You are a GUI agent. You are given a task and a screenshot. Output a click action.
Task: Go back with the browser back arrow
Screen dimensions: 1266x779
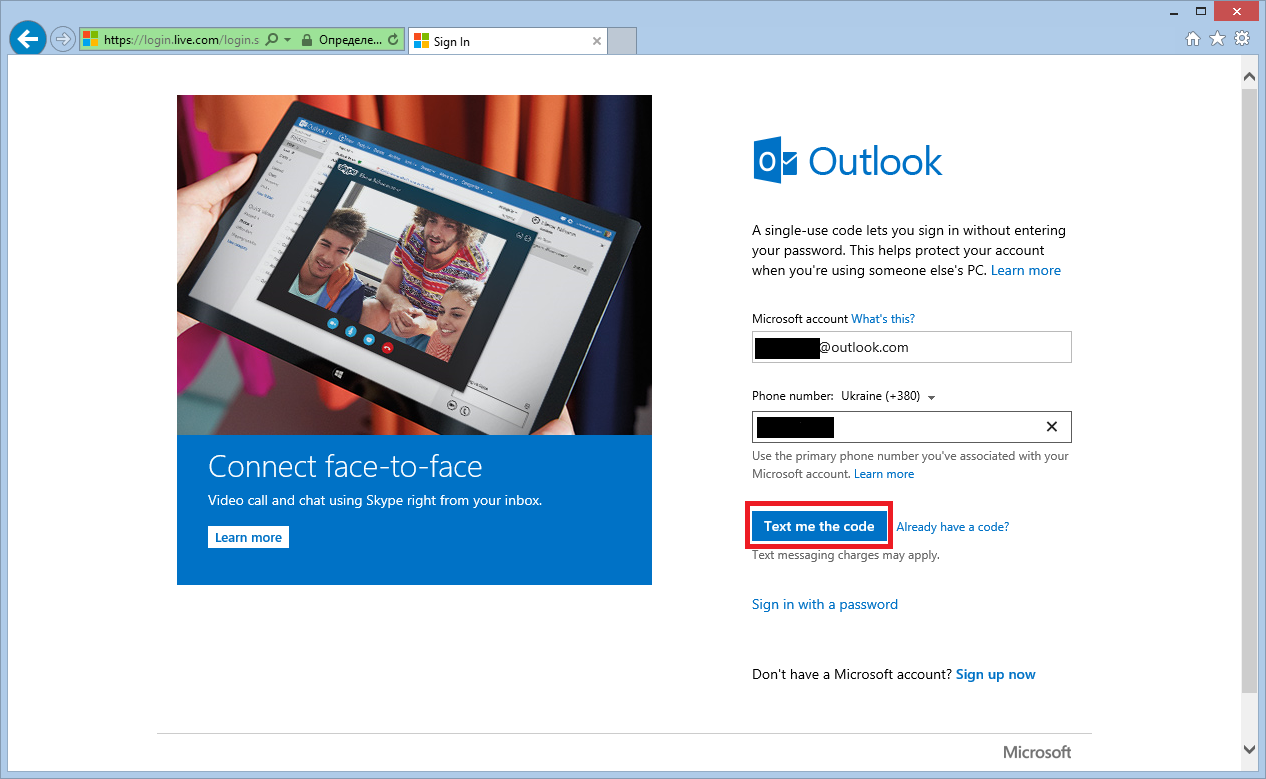pyautogui.click(x=27, y=40)
